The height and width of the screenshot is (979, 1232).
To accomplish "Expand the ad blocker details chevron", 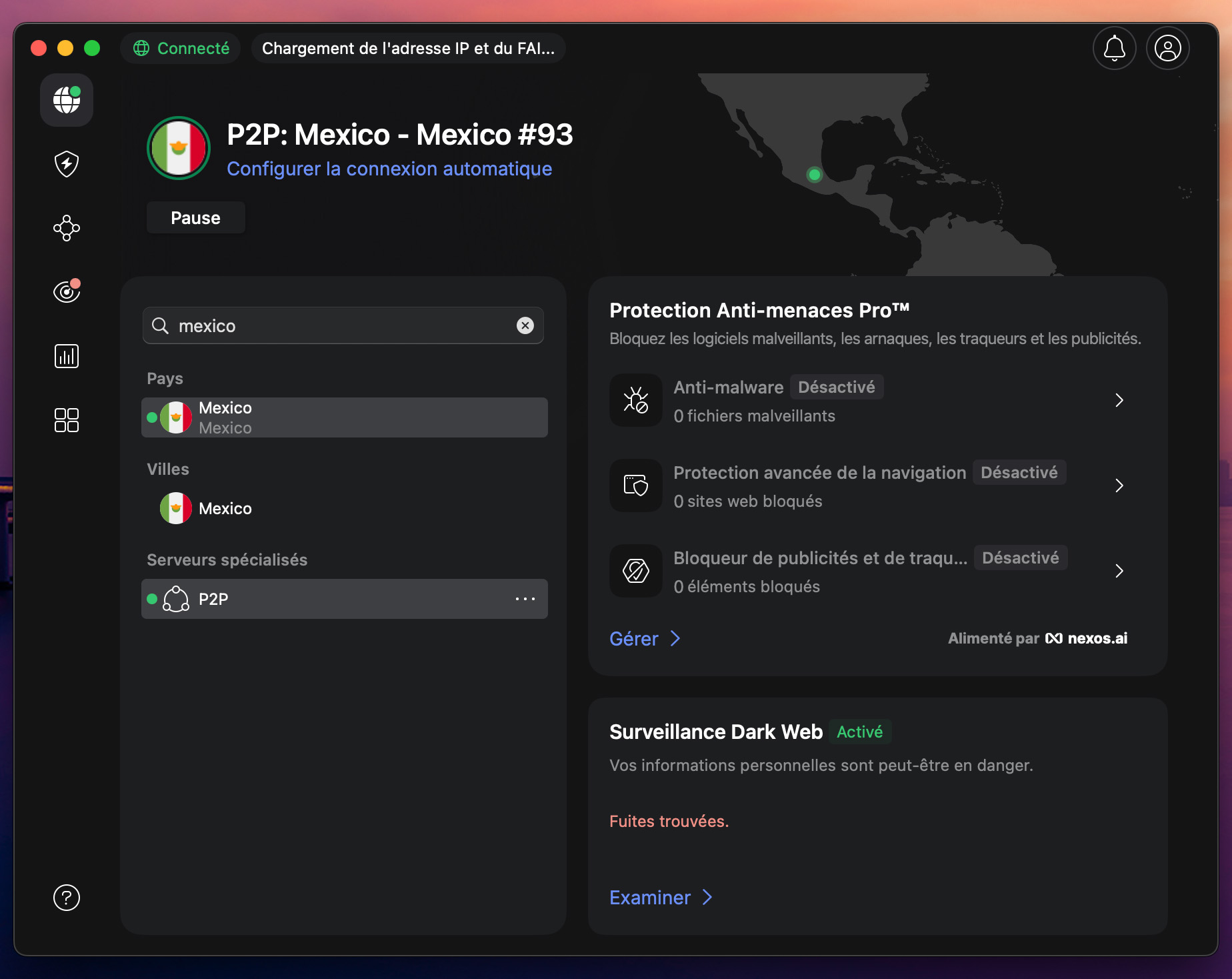I will (1119, 571).
